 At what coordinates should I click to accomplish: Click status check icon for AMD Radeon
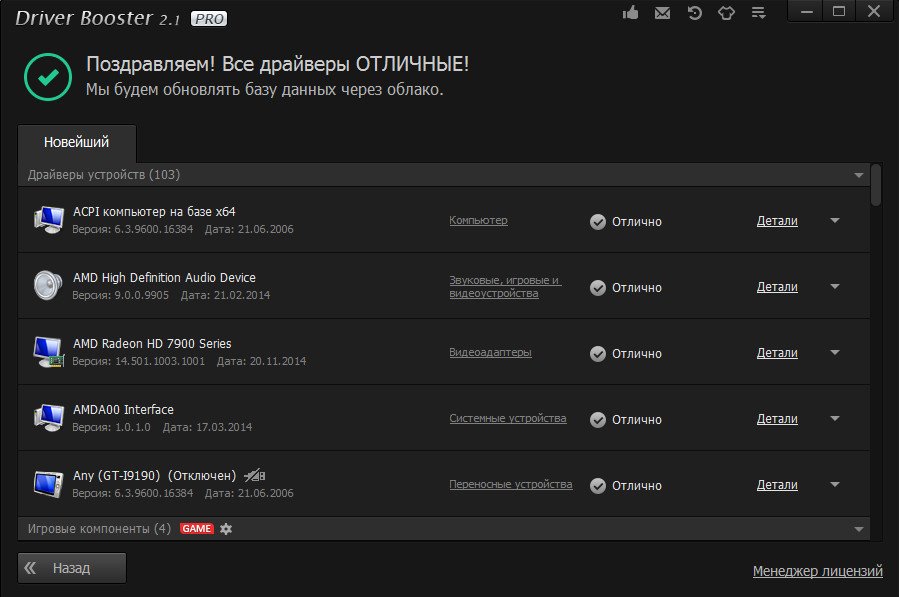coord(597,354)
